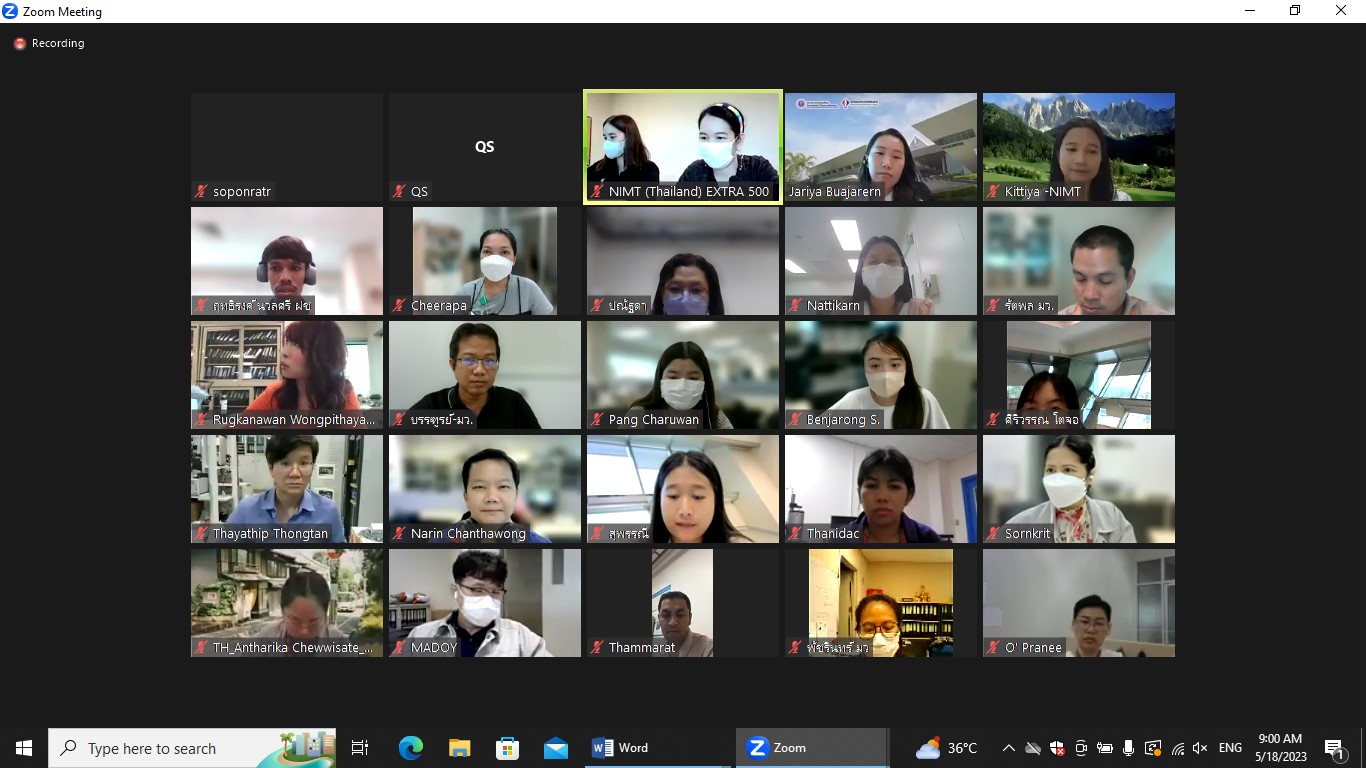The width and height of the screenshot is (1366, 768).
Task: Expand the hidden system tray icons chevron
Action: 1008,748
